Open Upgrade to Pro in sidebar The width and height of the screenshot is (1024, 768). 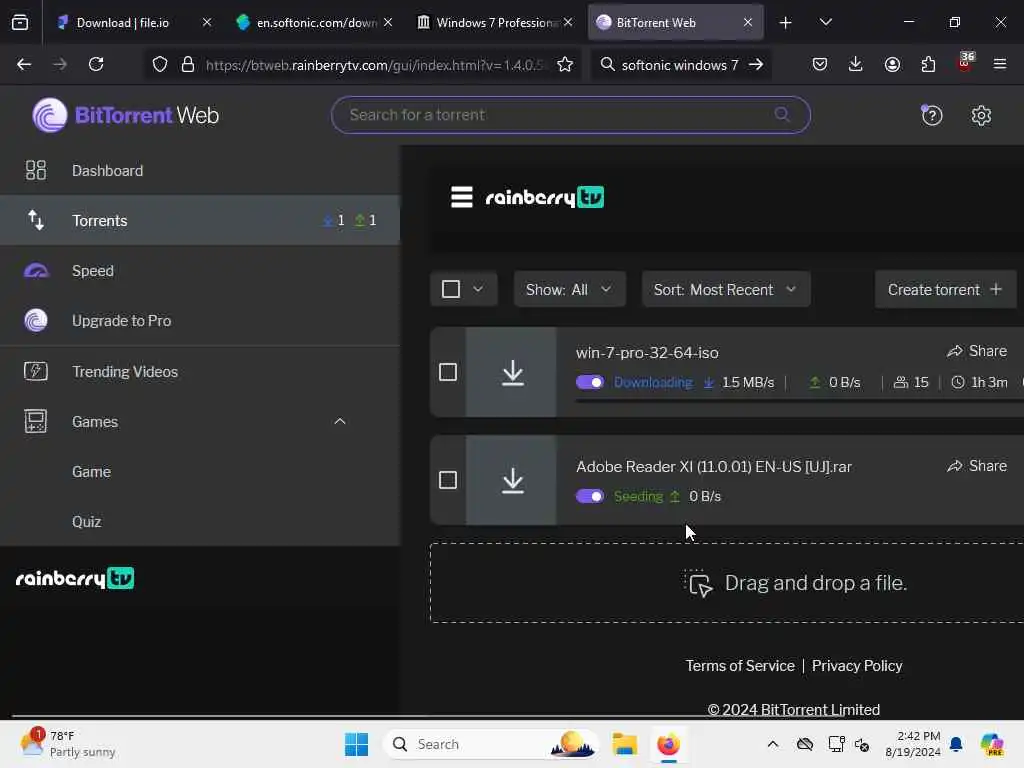coord(200,321)
